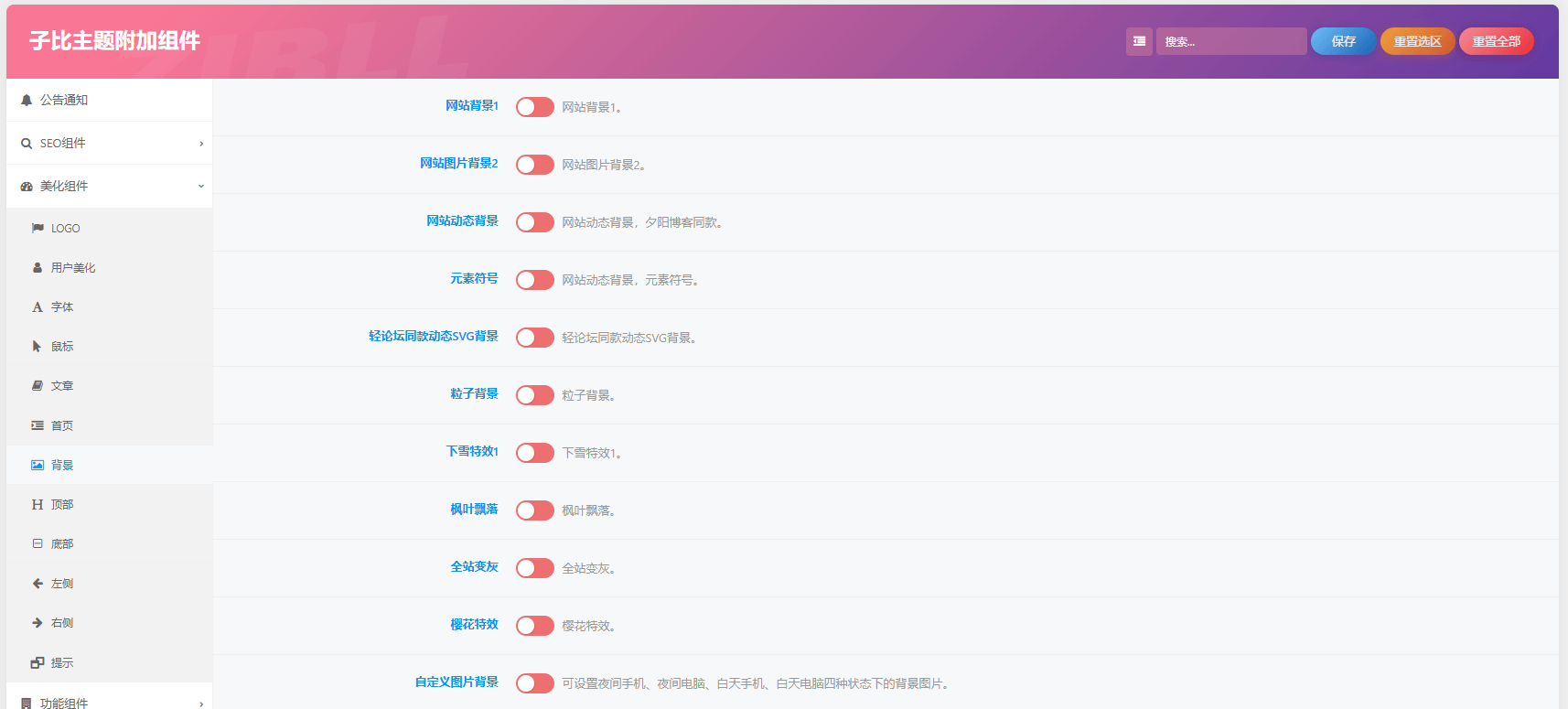Click the book icon beside 文章

click(38, 386)
